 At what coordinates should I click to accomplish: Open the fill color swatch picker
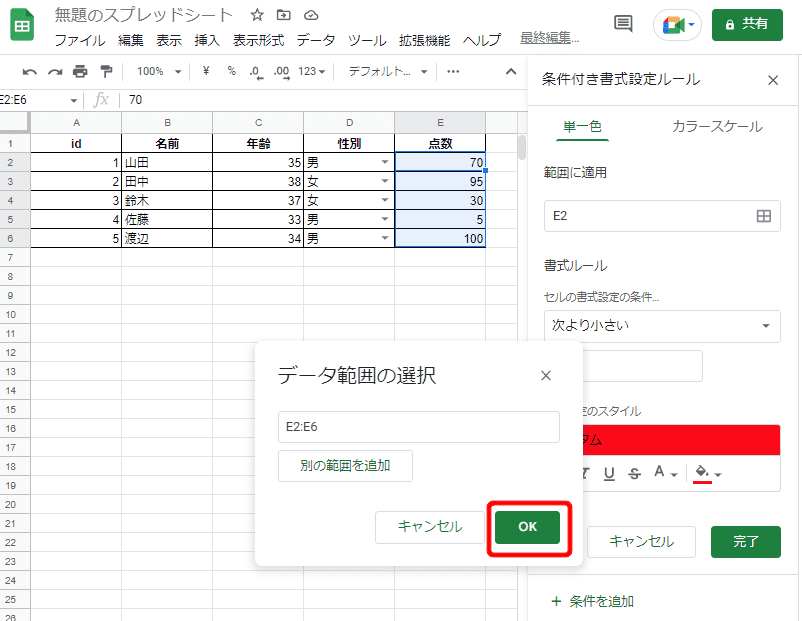700,472
